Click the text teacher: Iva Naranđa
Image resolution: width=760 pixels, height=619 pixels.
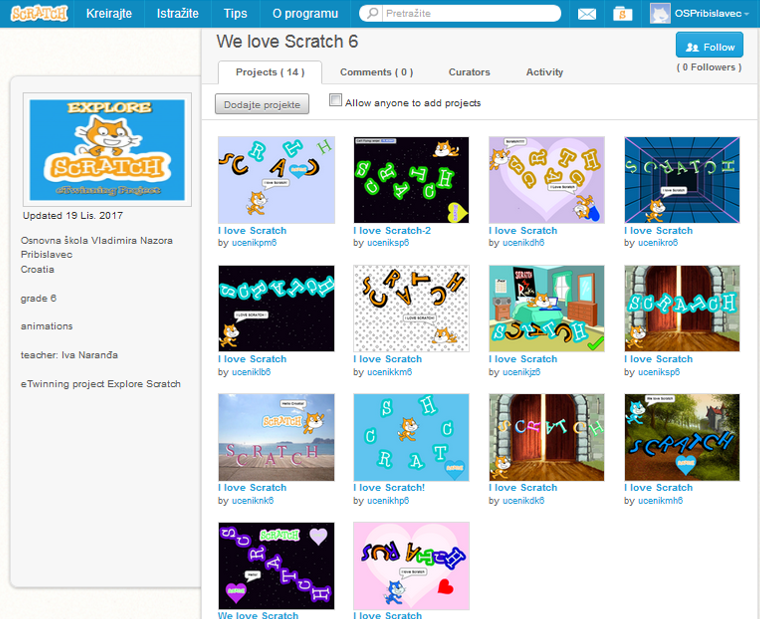coord(69,355)
